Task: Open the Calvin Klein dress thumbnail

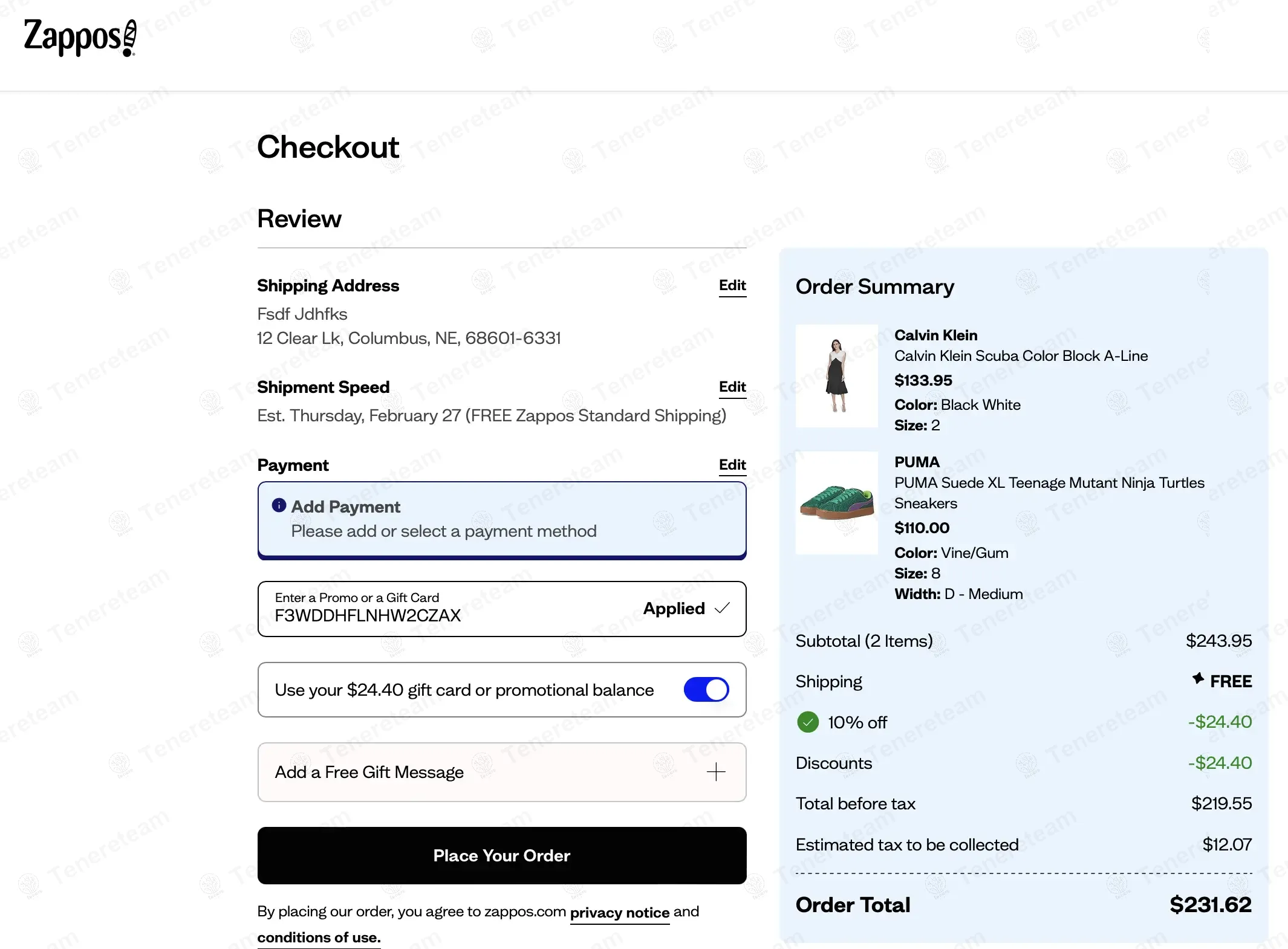Action: 836,376
